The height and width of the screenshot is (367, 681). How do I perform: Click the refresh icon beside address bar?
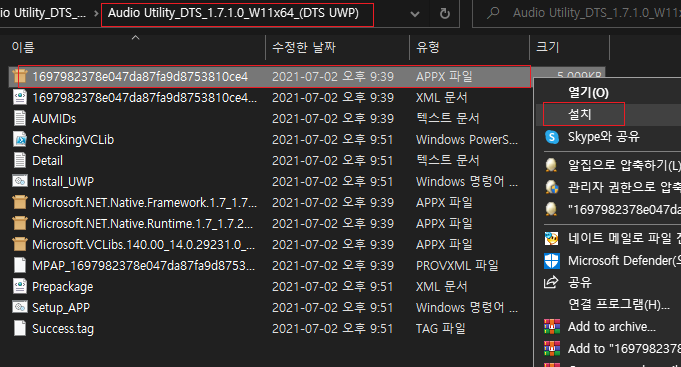tap(445, 13)
